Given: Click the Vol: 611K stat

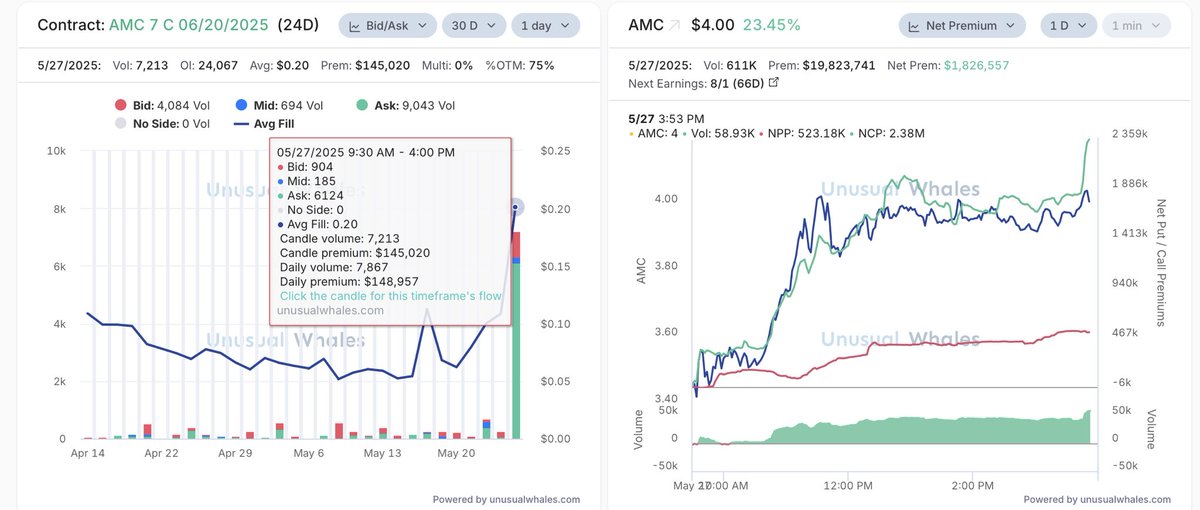Looking at the screenshot, I should (x=729, y=65).
